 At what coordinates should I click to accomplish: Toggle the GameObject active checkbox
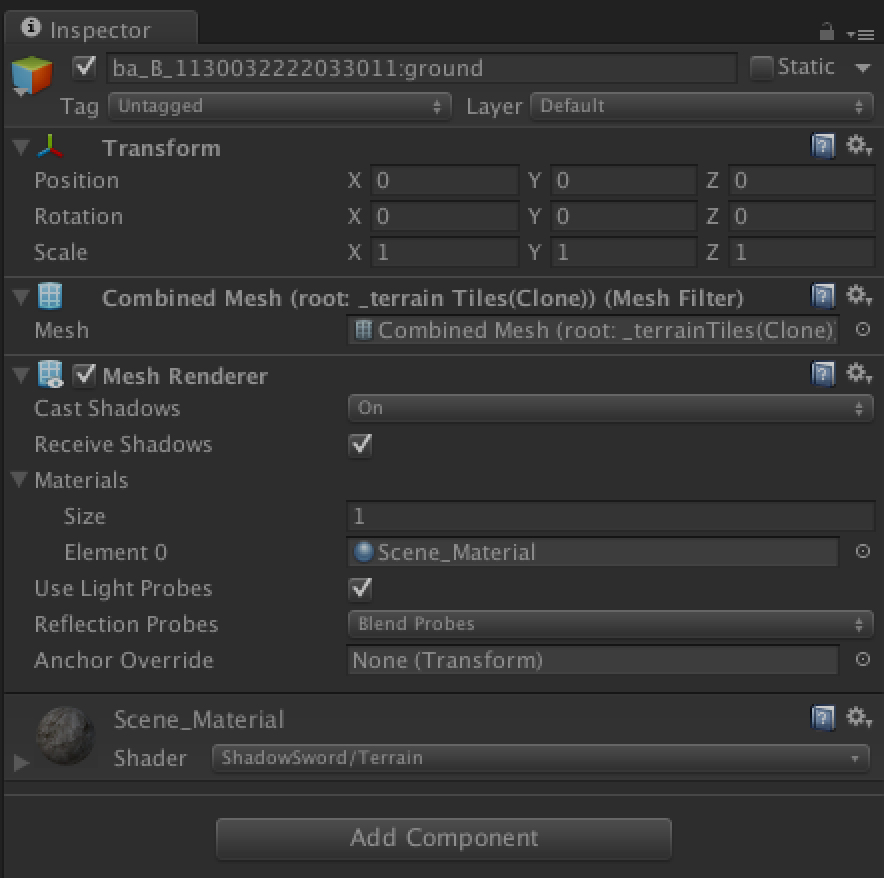click(x=85, y=68)
